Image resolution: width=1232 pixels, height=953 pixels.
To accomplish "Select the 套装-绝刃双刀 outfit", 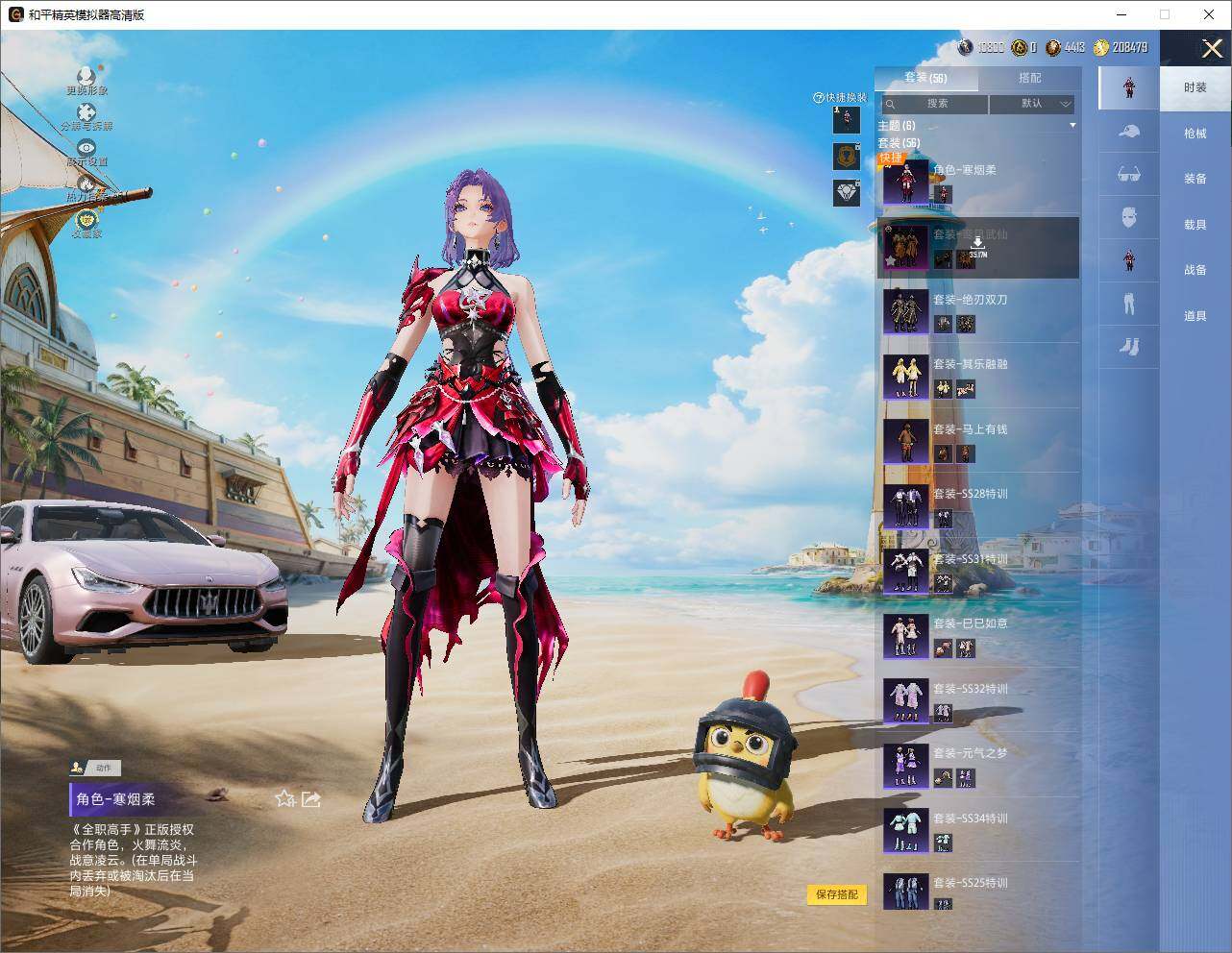I will pos(978,311).
